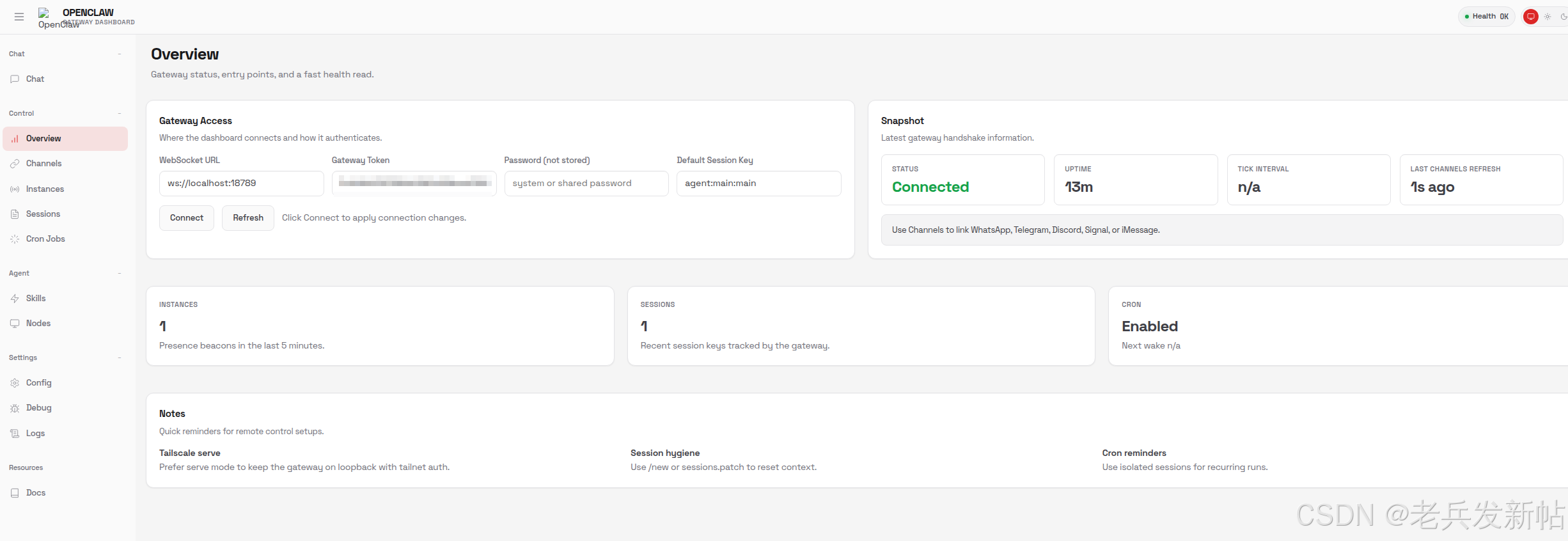Image resolution: width=1568 pixels, height=541 pixels.
Task: Click the Refresh button
Action: [x=248, y=218]
